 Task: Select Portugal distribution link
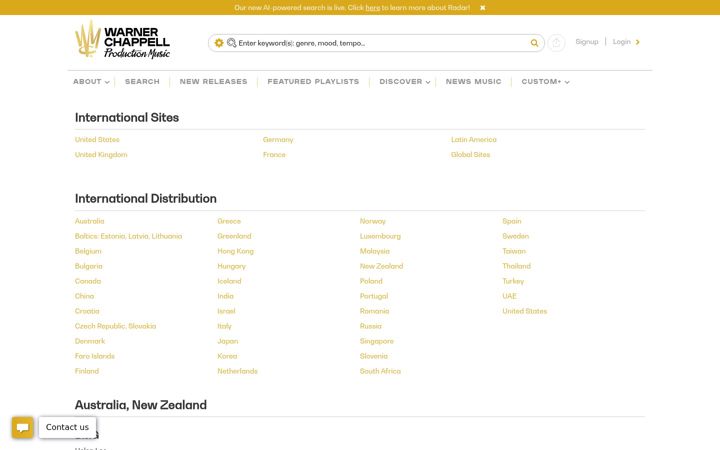tap(374, 296)
